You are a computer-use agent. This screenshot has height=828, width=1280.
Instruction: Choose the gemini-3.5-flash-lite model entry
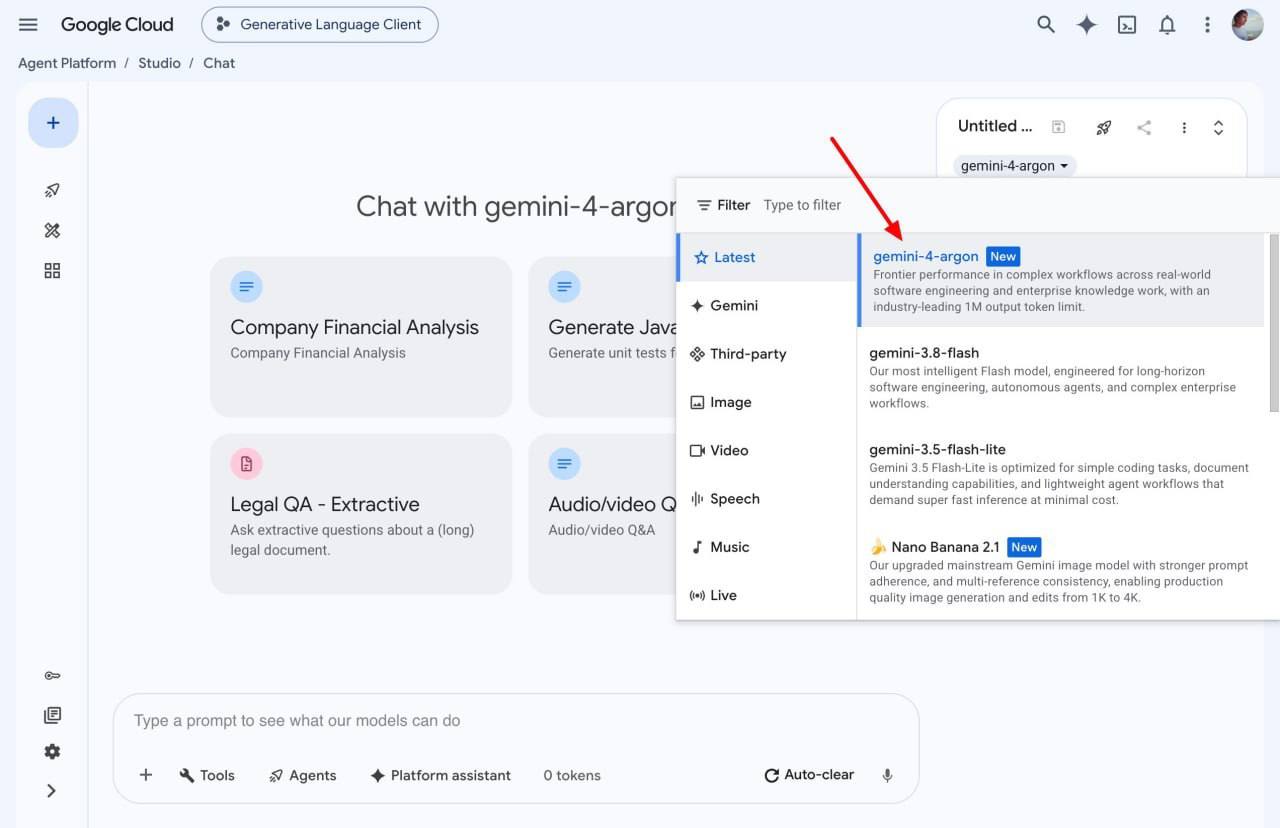click(x=1062, y=474)
